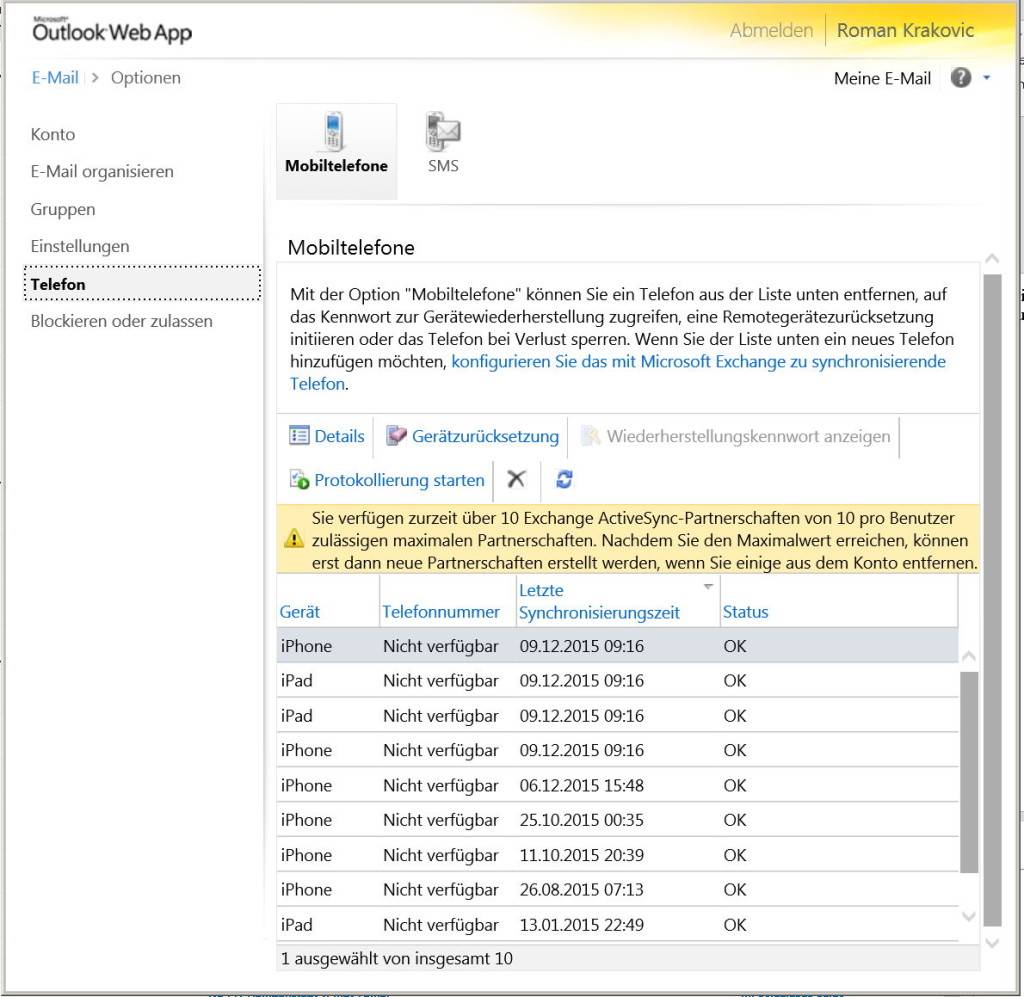Select iPhone row synced 26.08.2015 07:13

coord(617,889)
